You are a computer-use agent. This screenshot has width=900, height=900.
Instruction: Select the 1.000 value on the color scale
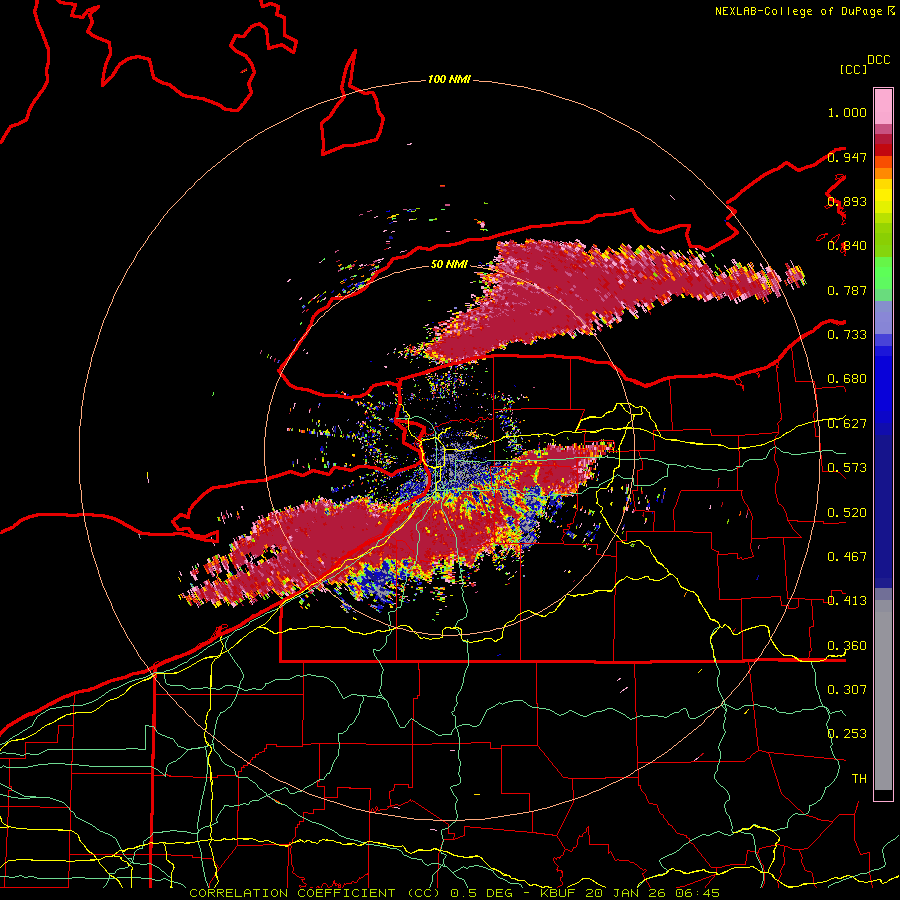pos(847,112)
